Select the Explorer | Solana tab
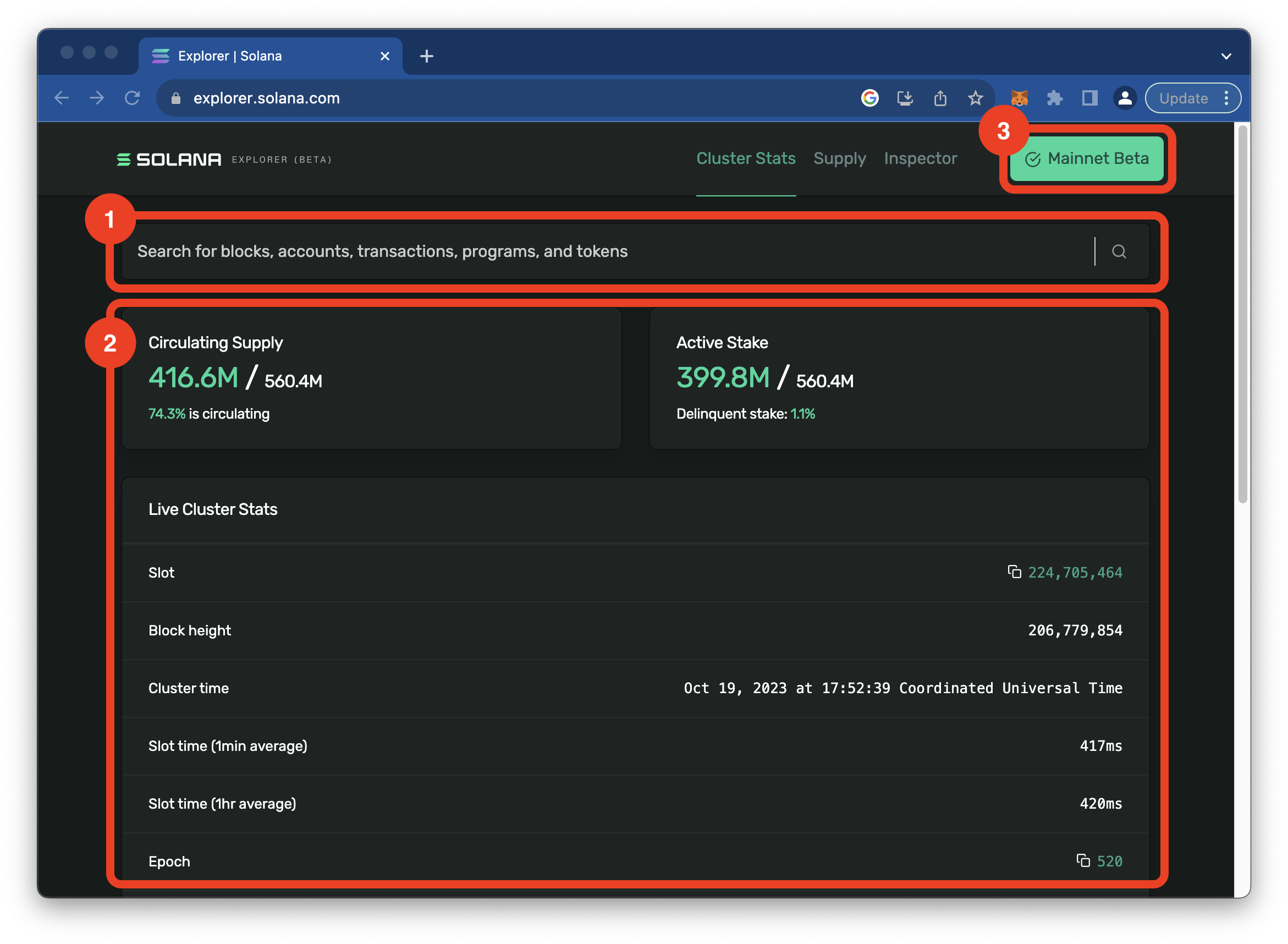 [x=270, y=56]
